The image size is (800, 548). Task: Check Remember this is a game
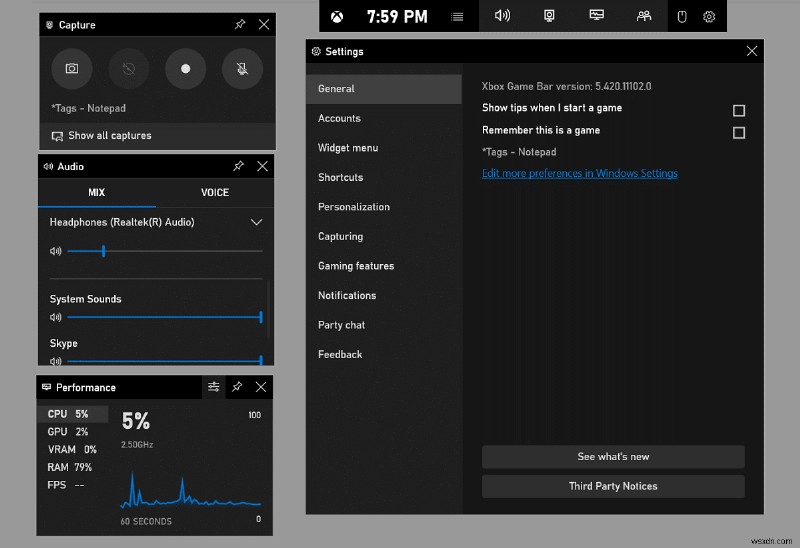[739, 133]
